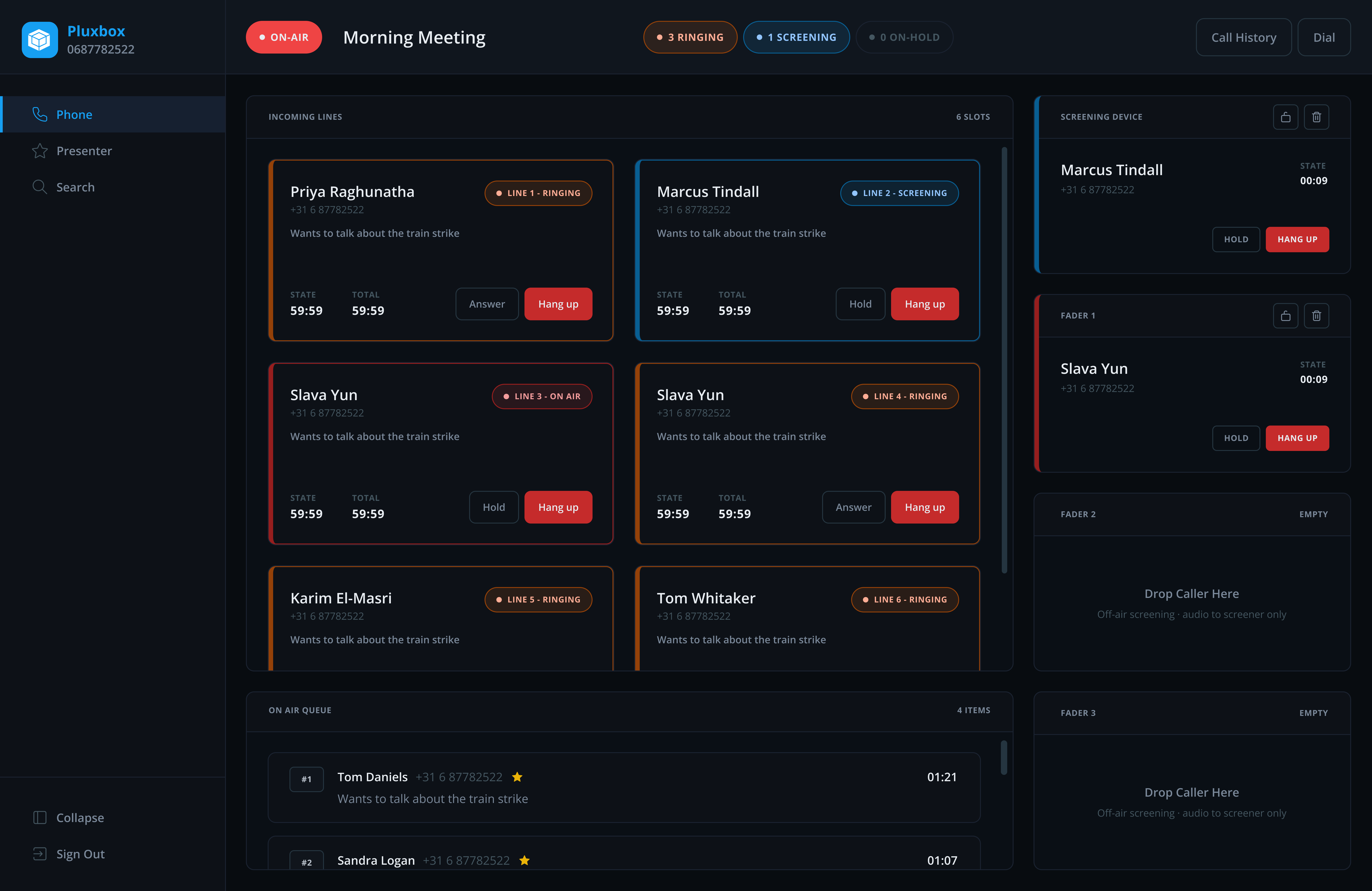Click the Karim El-Masri caller name
Viewport: 1372px width, 891px height.
341,598
